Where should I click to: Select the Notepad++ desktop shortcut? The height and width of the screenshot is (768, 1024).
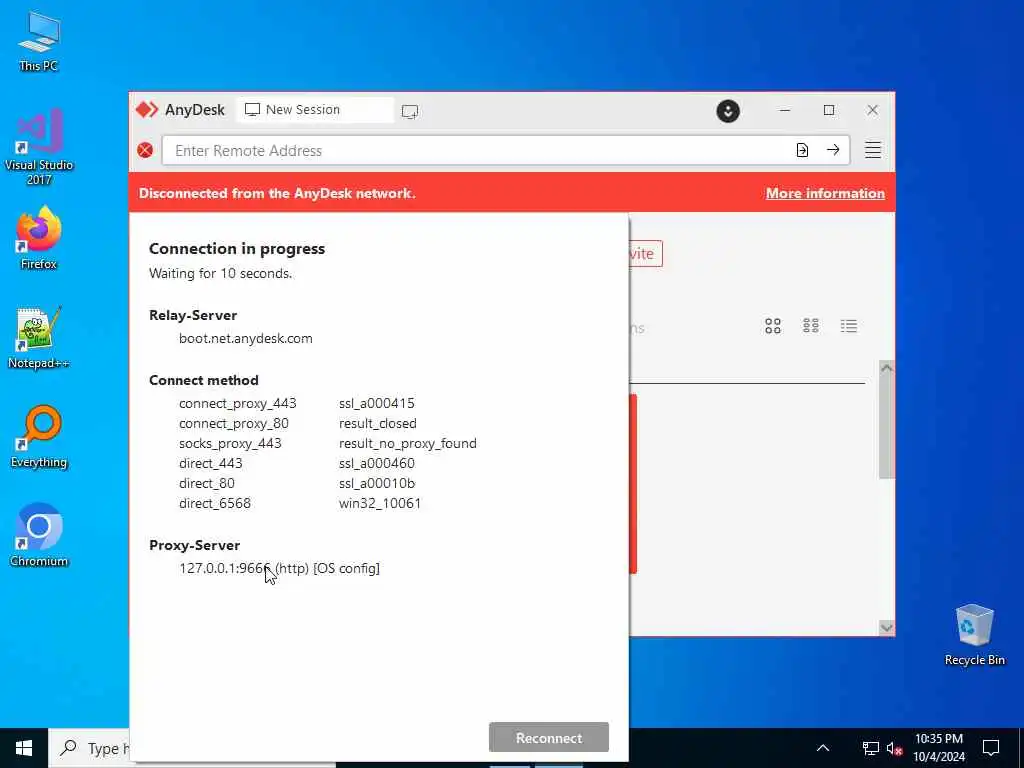point(39,338)
